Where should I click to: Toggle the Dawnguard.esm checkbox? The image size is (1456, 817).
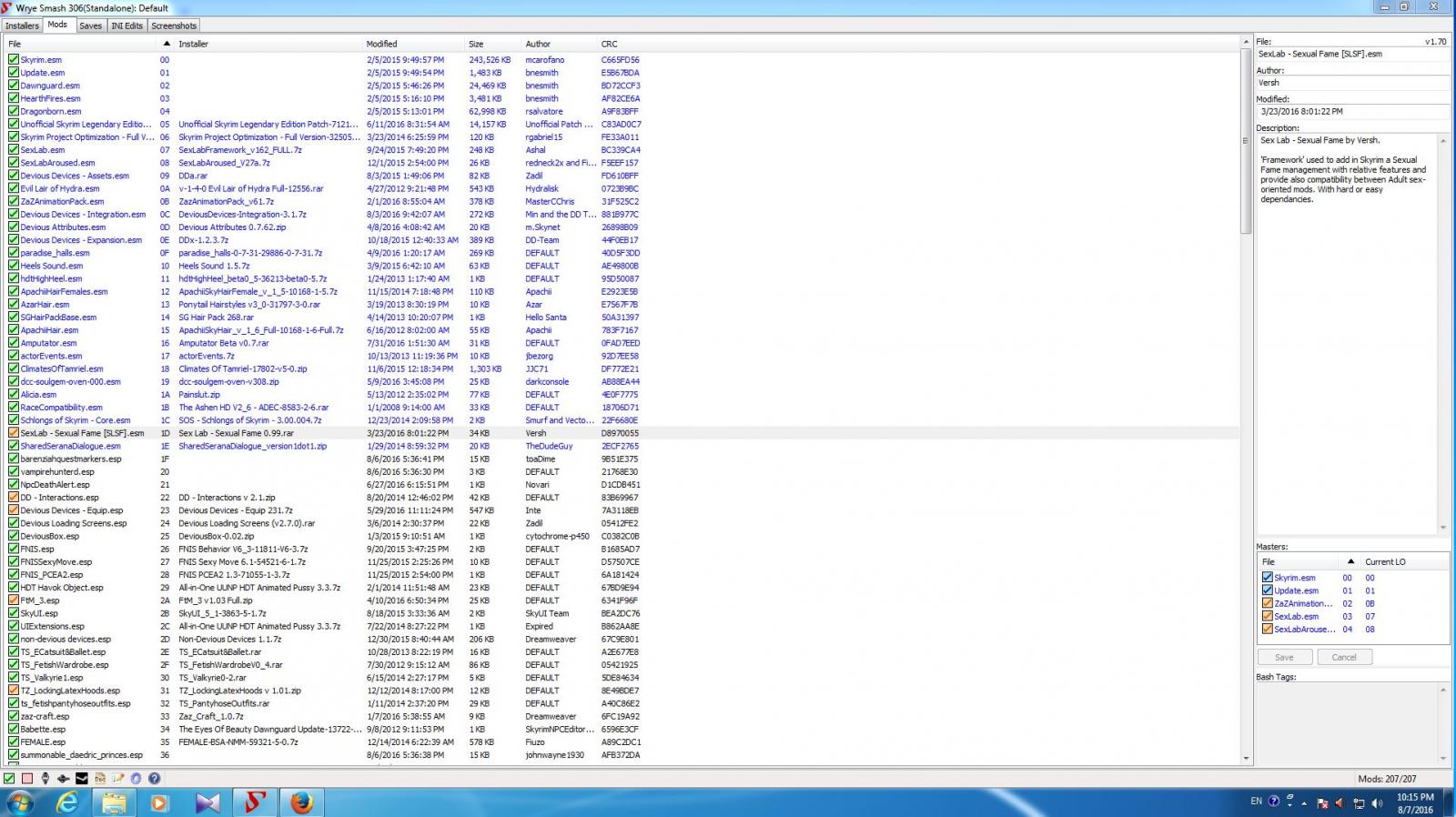tap(14, 86)
